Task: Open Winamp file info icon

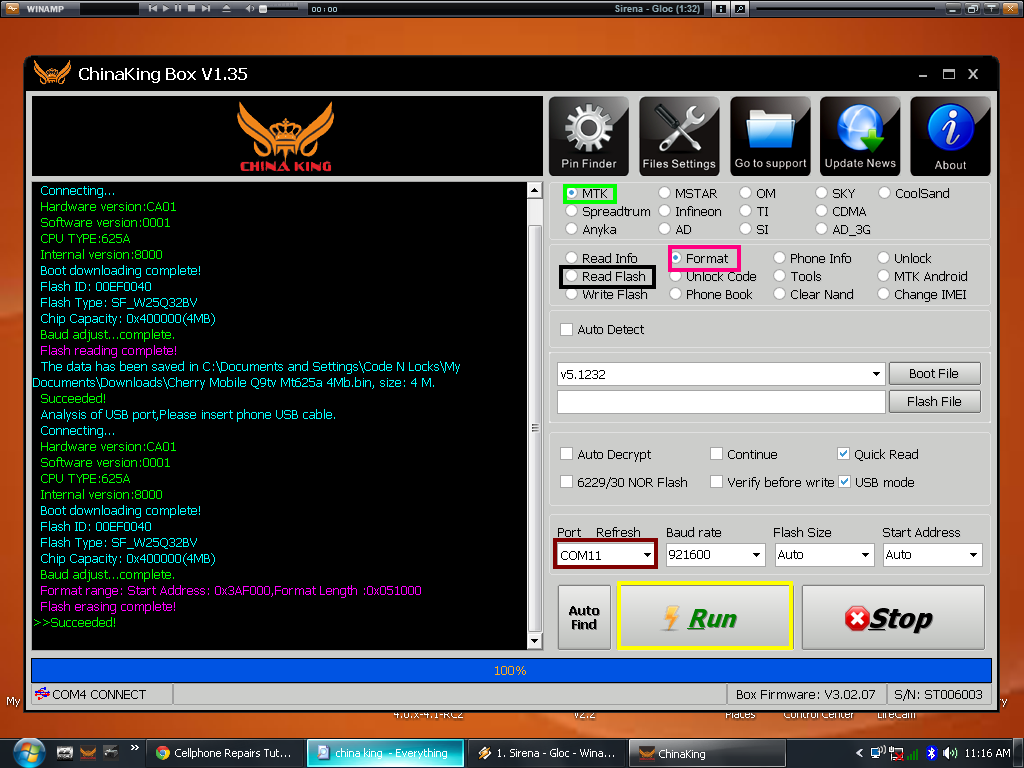Action: (x=721, y=8)
